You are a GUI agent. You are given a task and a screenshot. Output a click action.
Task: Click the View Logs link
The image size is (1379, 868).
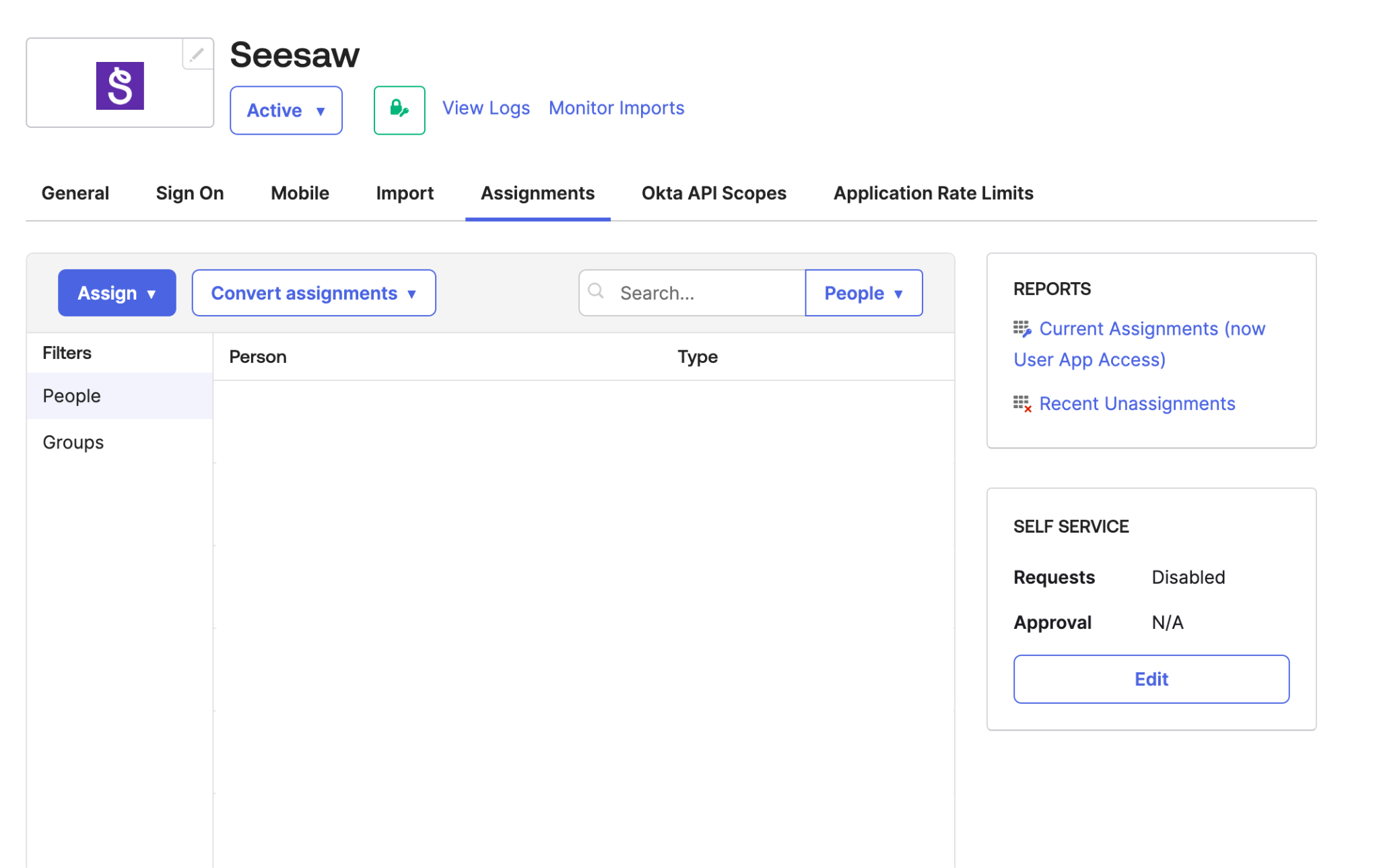[485, 108]
